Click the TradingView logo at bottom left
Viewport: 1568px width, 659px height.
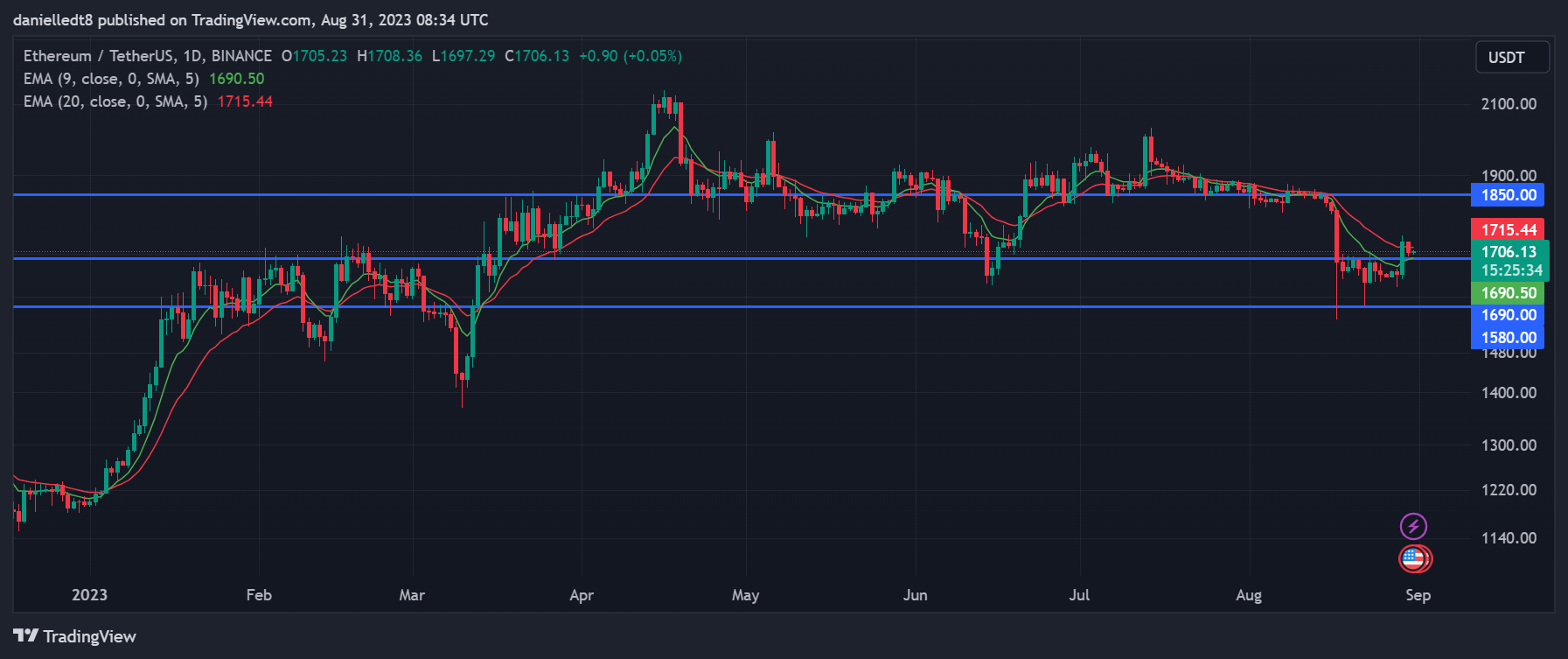click(75, 636)
